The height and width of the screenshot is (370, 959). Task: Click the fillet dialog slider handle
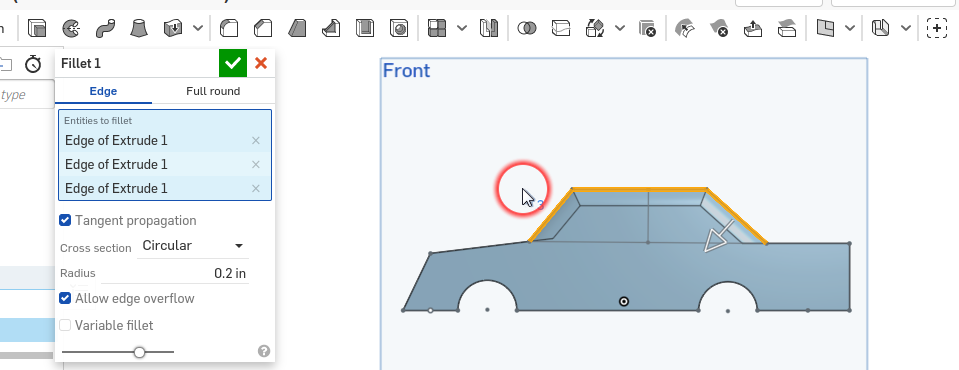click(139, 352)
